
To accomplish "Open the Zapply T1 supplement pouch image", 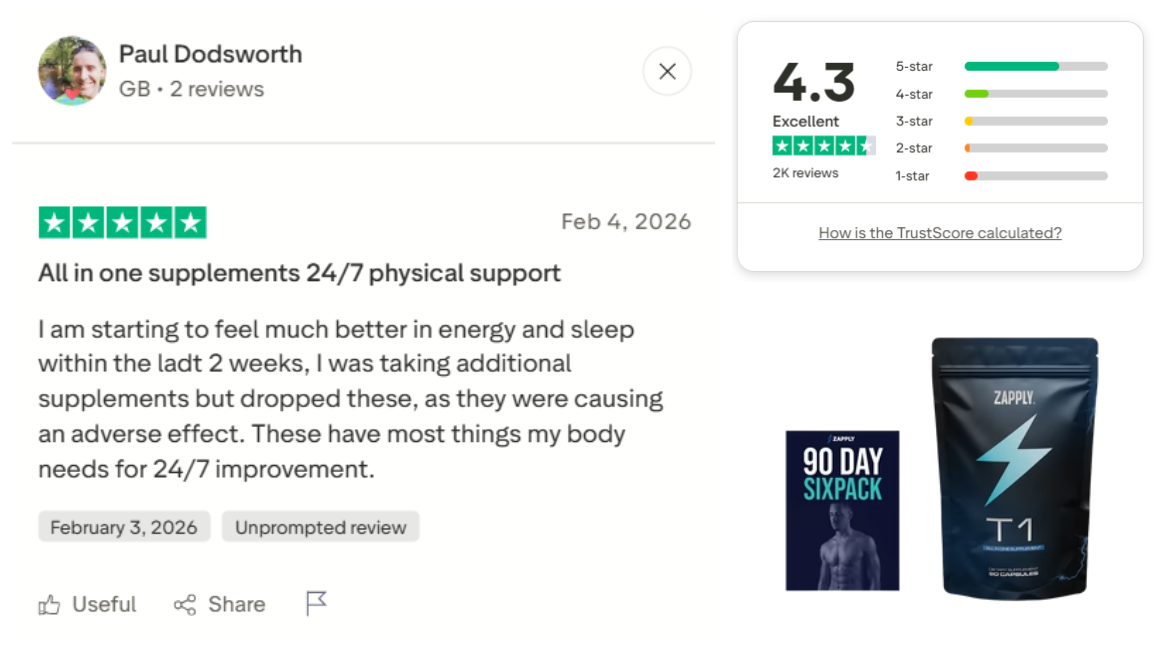I will (1015, 468).
